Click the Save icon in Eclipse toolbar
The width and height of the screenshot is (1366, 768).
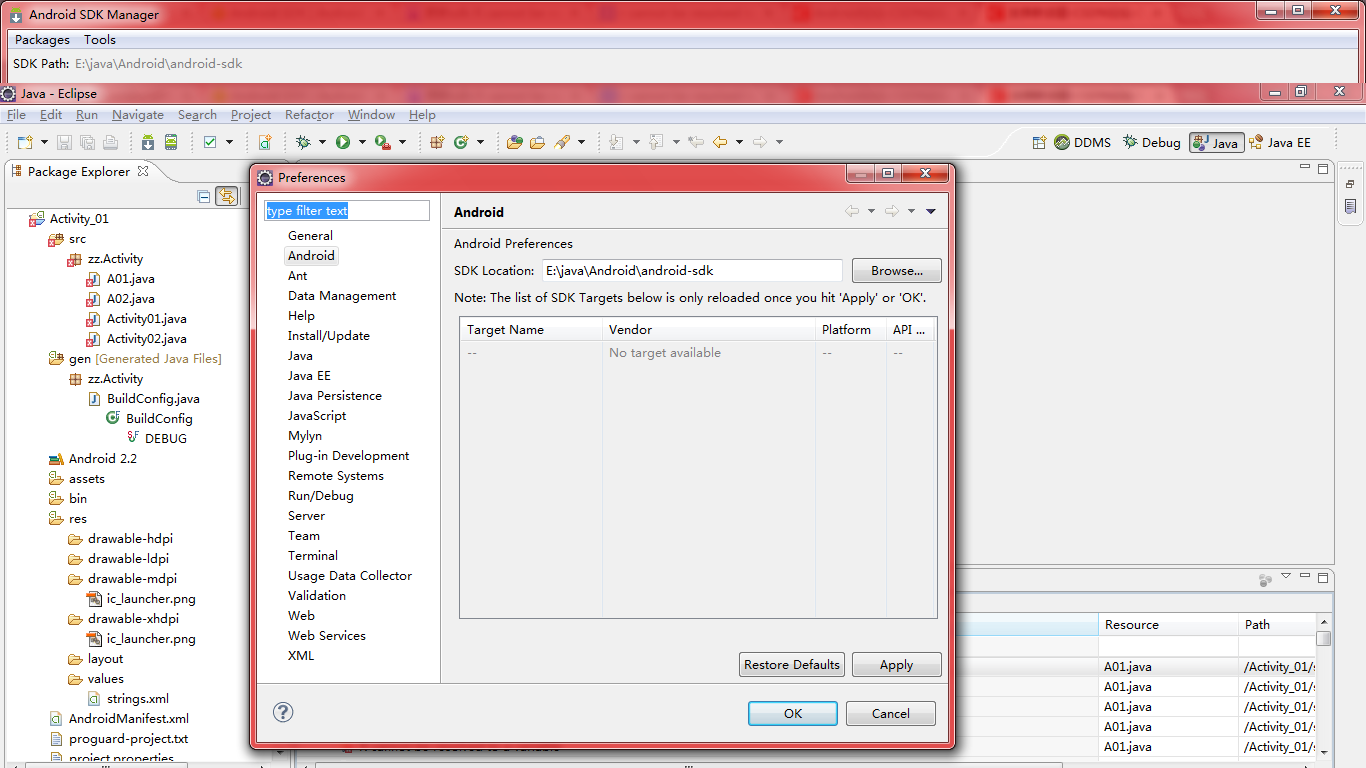tap(64, 142)
